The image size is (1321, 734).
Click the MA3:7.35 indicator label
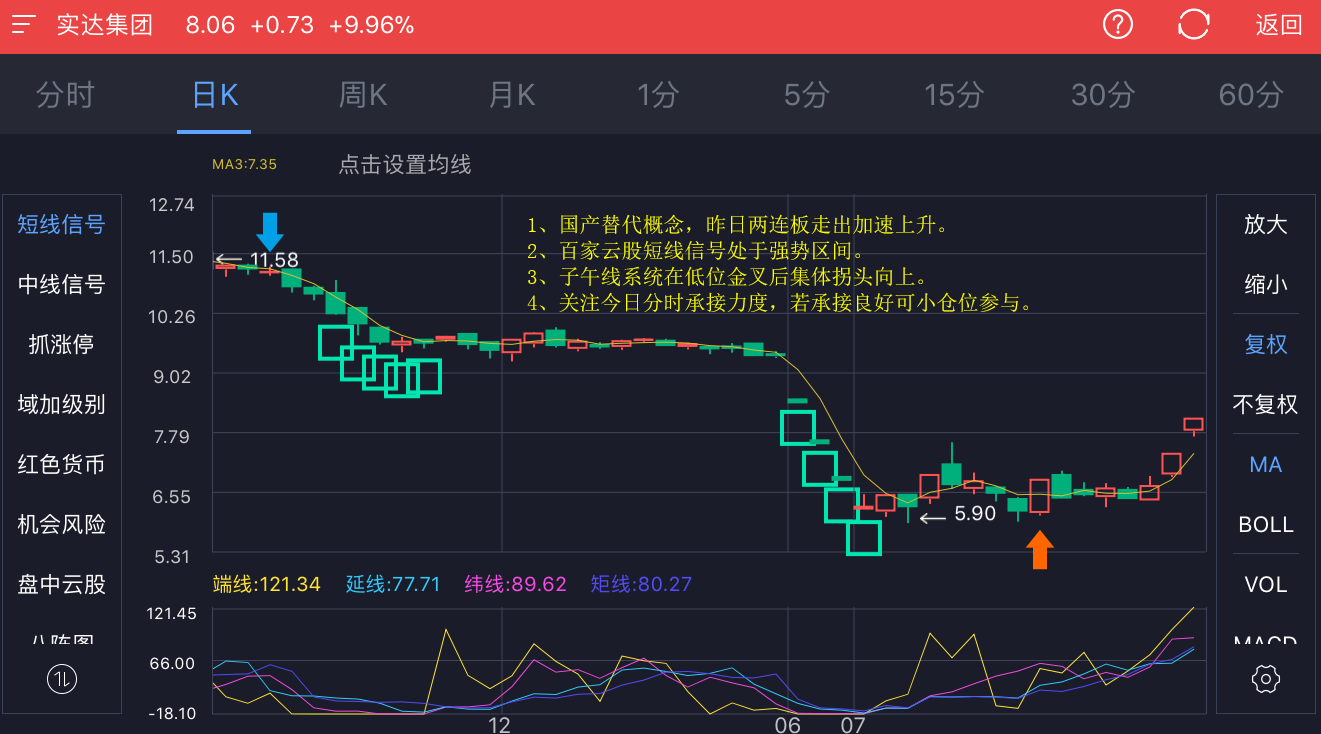pos(244,164)
